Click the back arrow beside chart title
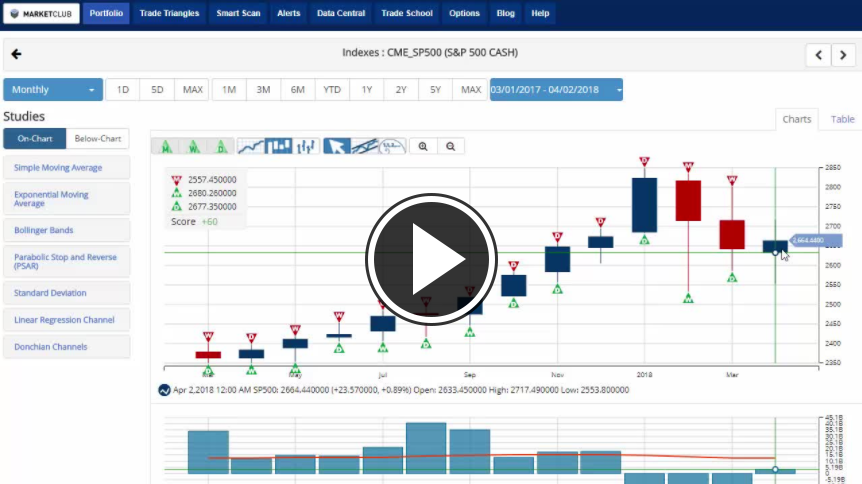Screen dimensions: 862x484 (x=16, y=54)
